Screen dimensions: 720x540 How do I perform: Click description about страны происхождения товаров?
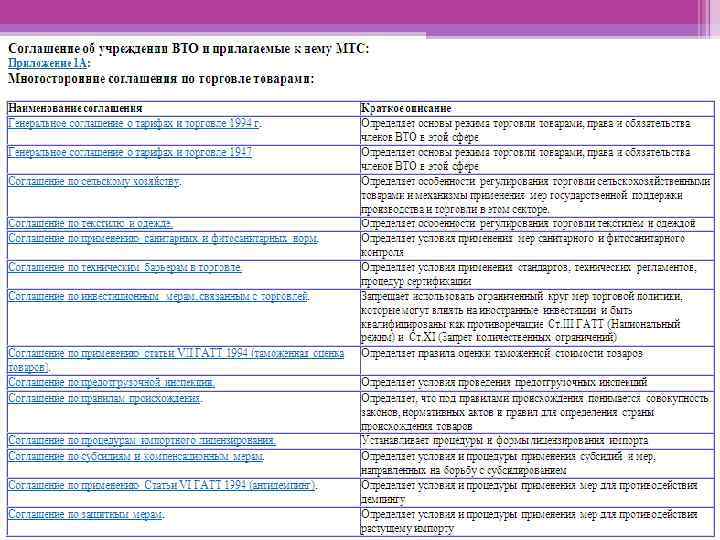(x=535, y=412)
